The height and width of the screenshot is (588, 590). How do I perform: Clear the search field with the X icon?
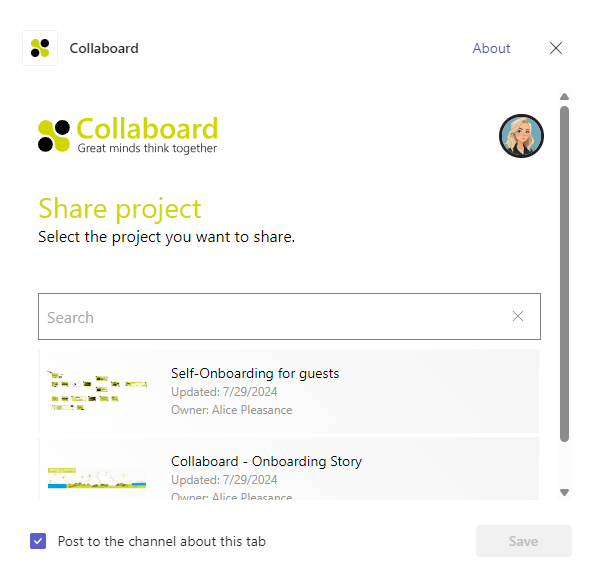(518, 316)
